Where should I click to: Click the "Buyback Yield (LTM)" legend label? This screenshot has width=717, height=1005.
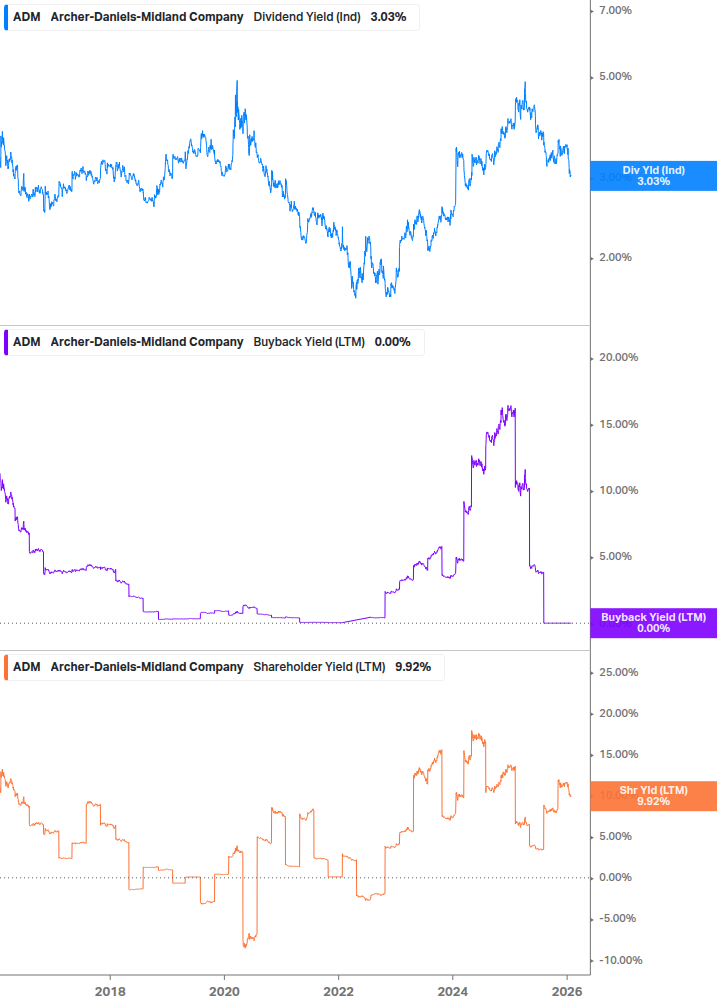pos(309,342)
